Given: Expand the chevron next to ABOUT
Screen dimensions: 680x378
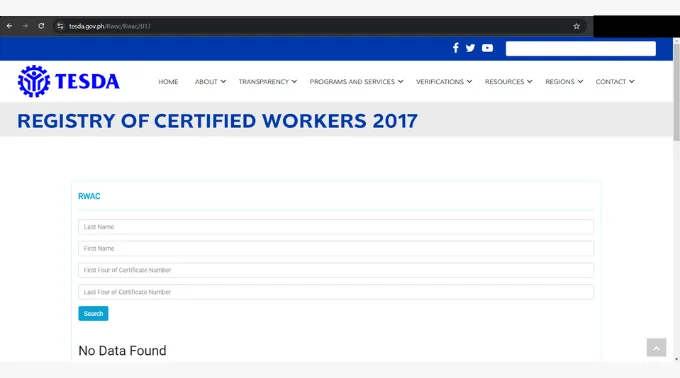Looking at the screenshot, I should [223, 81].
